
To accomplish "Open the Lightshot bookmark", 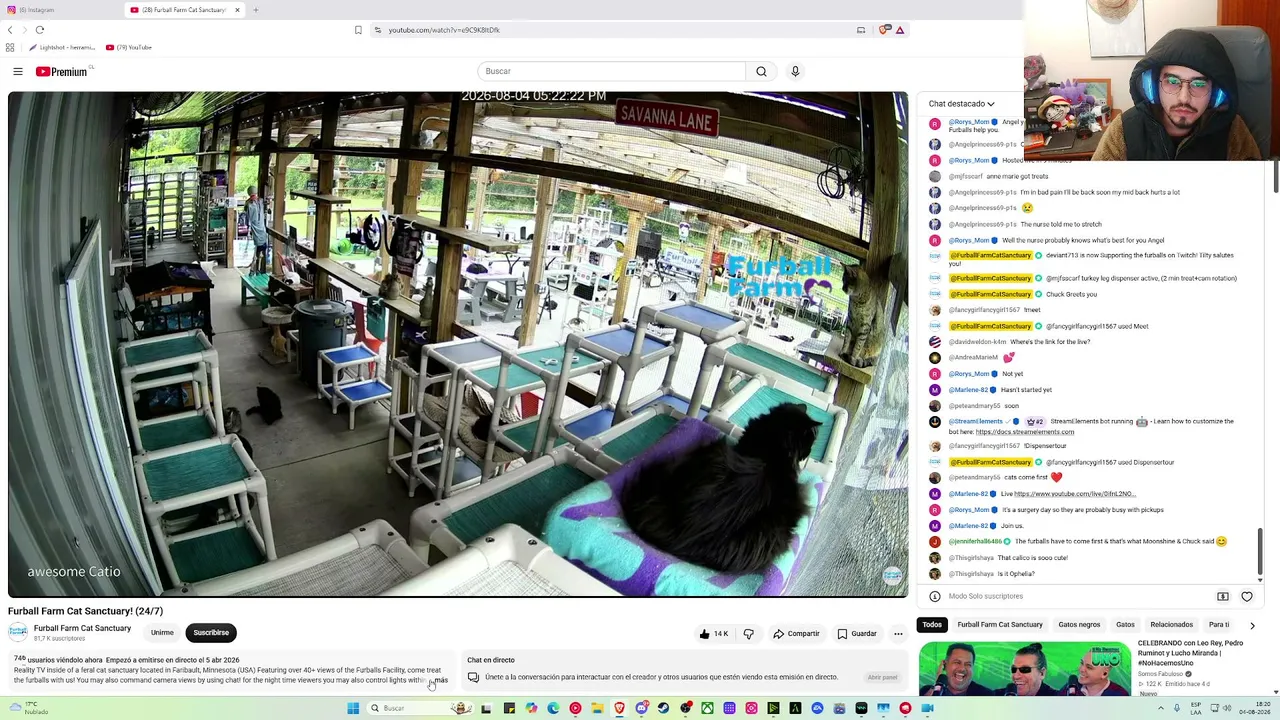I will (x=62, y=47).
